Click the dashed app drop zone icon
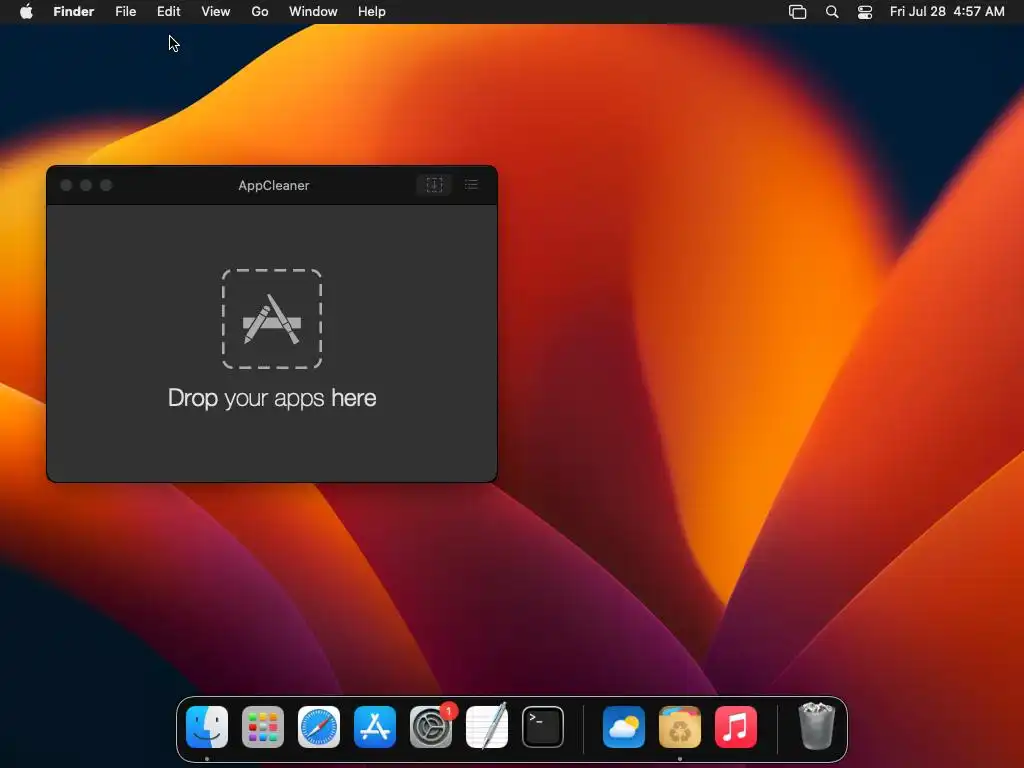 click(x=272, y=319)
